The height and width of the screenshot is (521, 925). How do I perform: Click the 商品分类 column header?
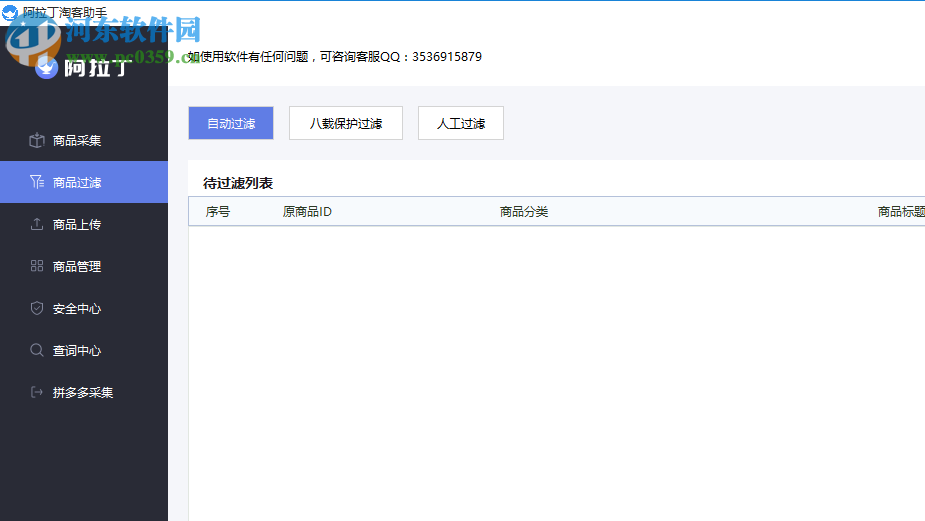coord(524,211)
